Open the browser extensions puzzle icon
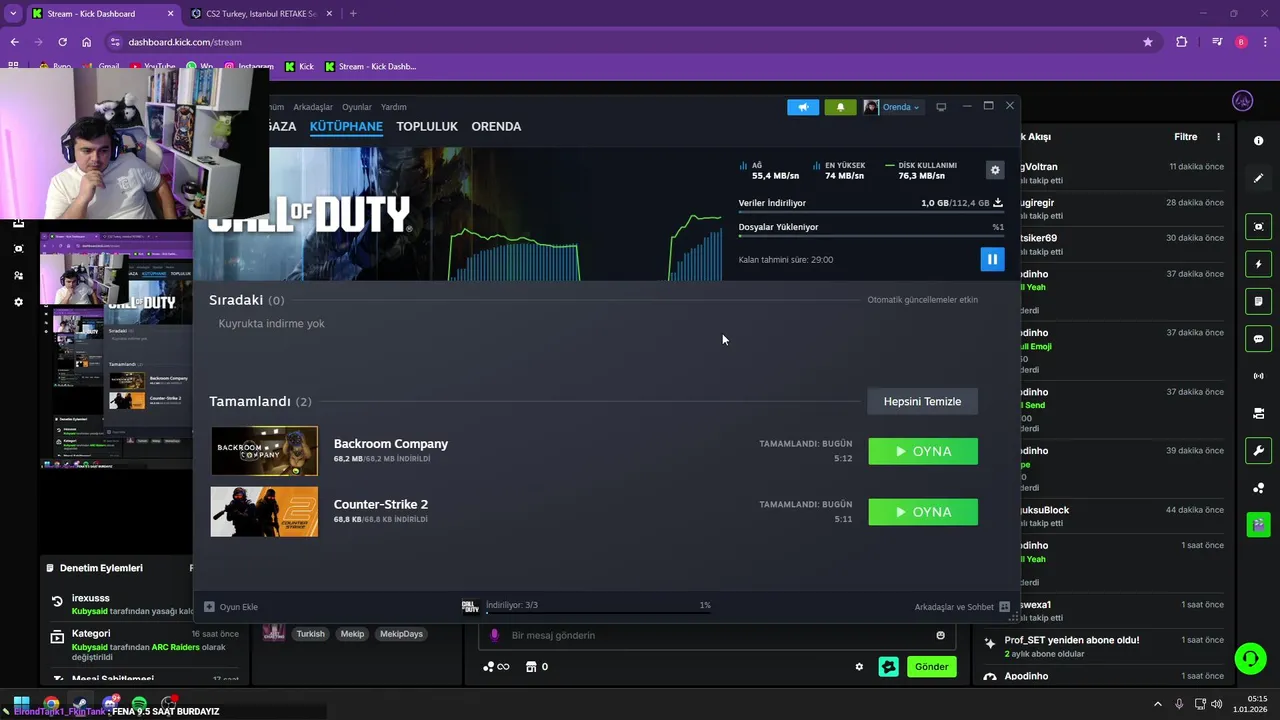1280x720 pixels. [1182, 42]
